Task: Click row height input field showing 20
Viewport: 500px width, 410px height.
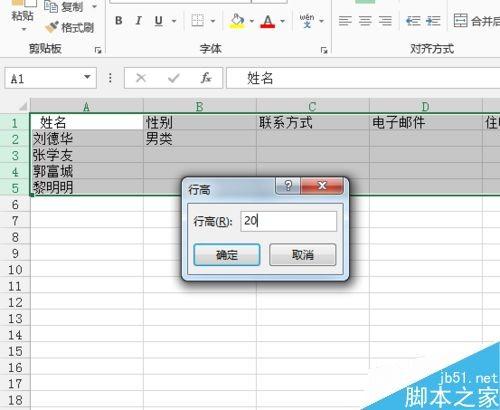Action: point(288,221)
